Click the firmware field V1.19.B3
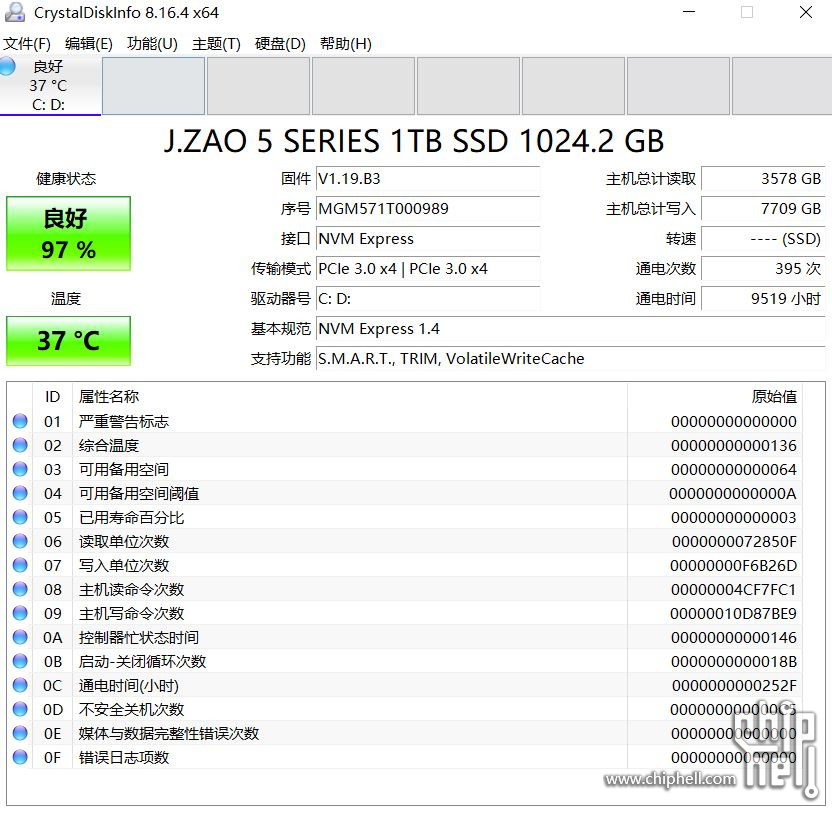832x814 pixels. 428,179
